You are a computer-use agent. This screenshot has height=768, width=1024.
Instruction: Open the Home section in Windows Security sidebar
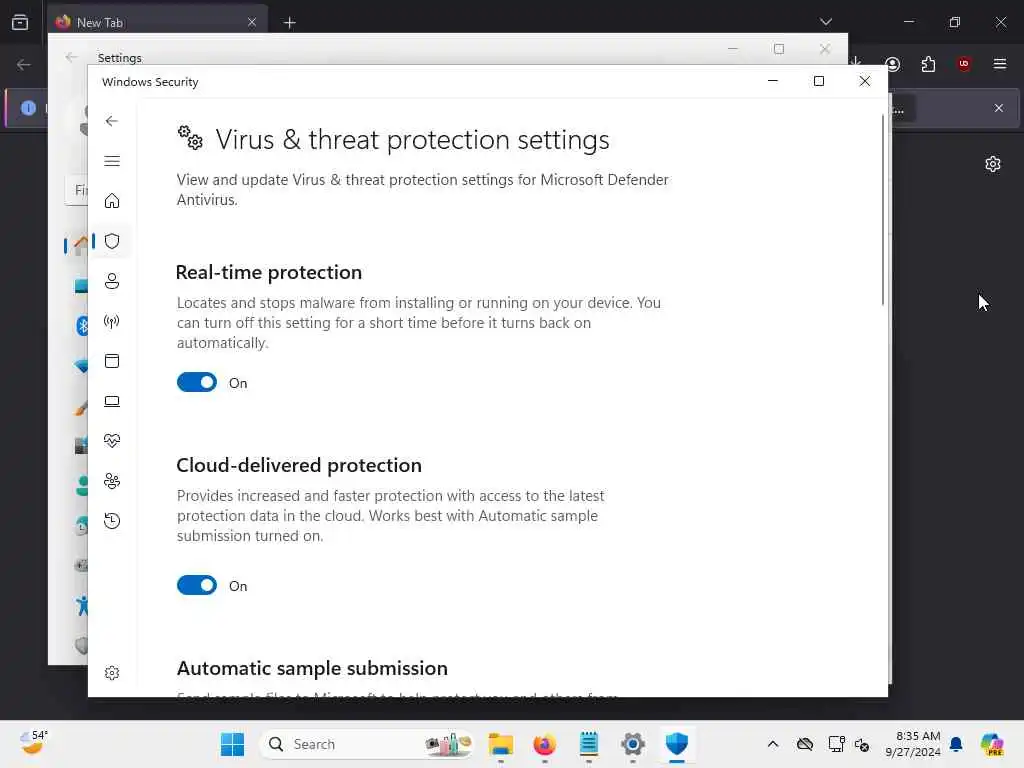112,200
